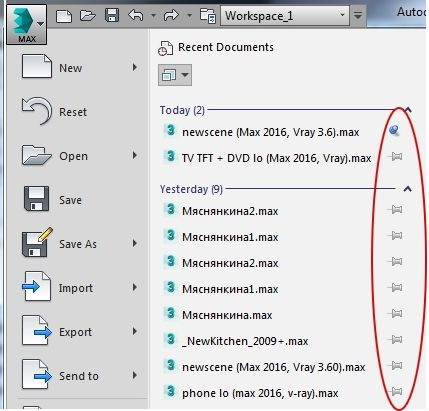Open the recent documents view options dropdown

tap(175, 75)
